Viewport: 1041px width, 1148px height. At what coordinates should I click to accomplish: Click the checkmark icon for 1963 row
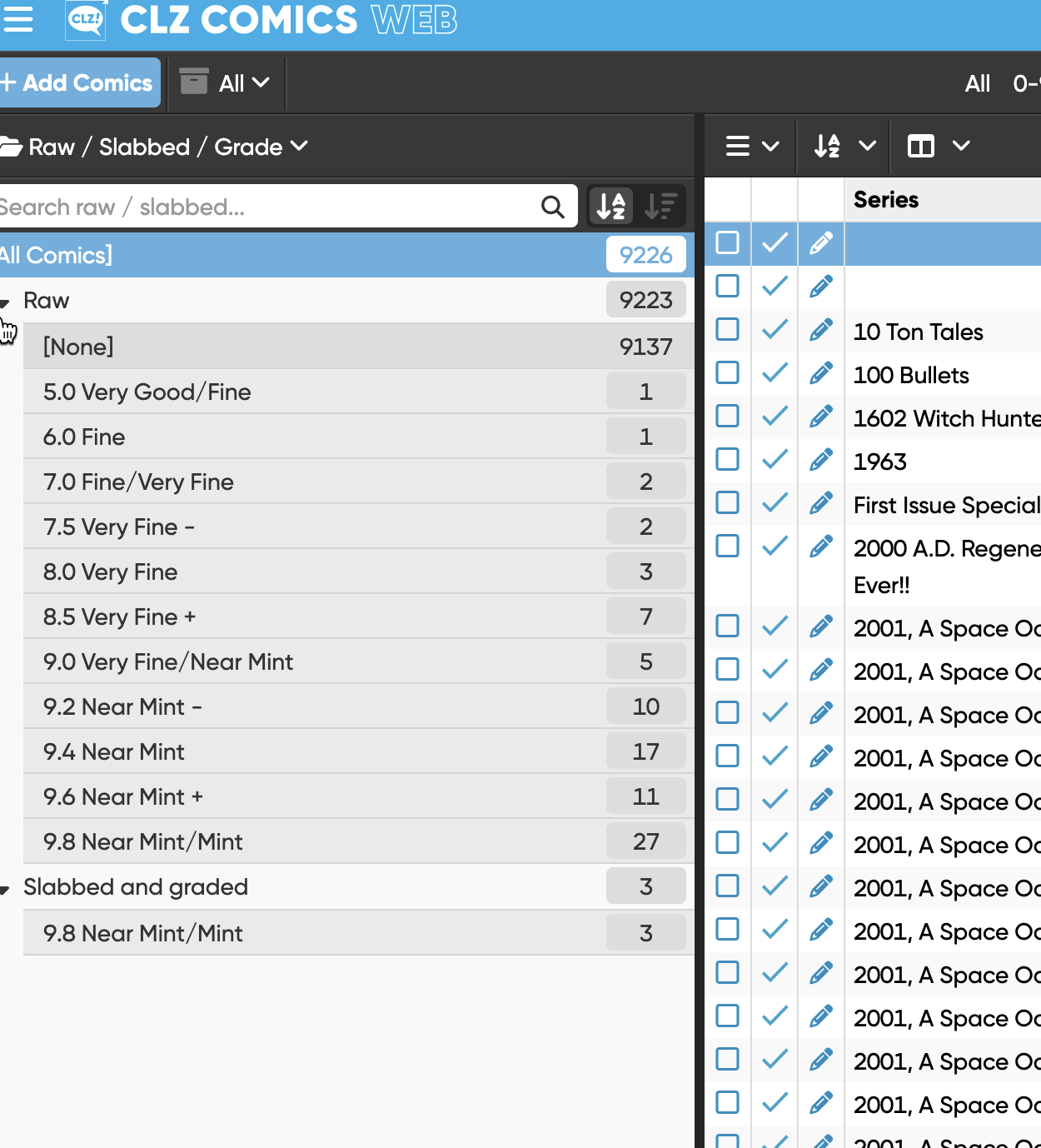[775, 459]
